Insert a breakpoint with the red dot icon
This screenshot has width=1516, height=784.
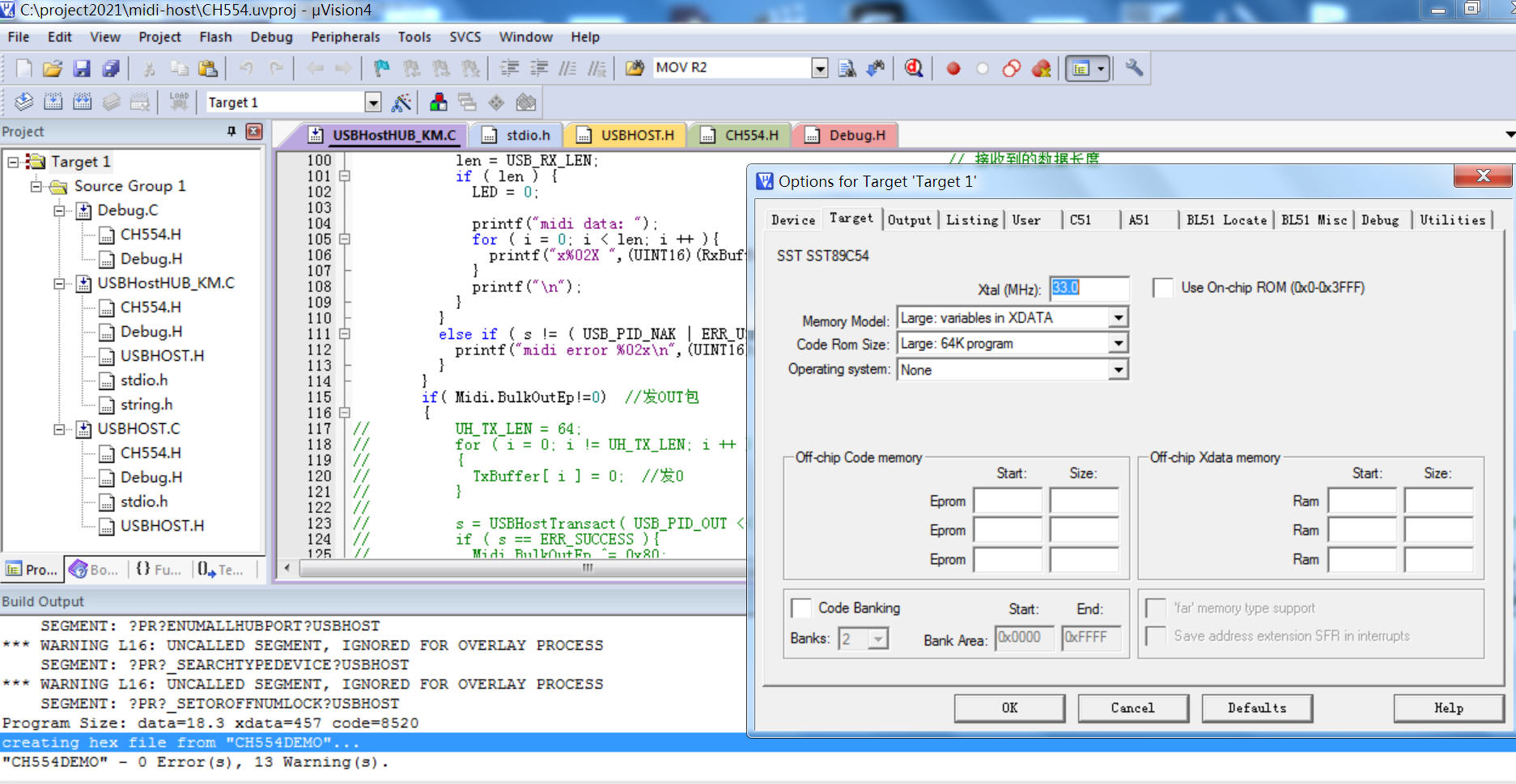click(953, 69)
